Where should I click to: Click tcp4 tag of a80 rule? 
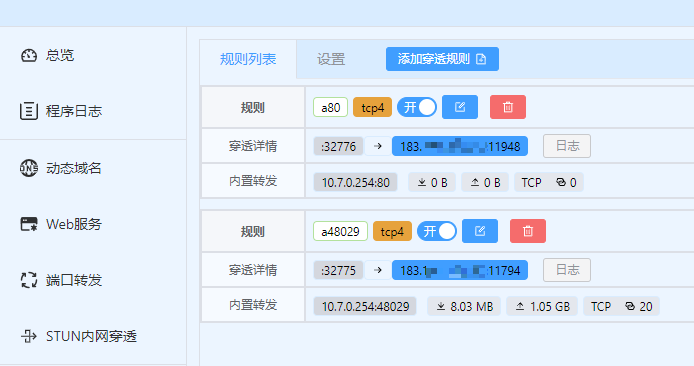coord(372,108)
